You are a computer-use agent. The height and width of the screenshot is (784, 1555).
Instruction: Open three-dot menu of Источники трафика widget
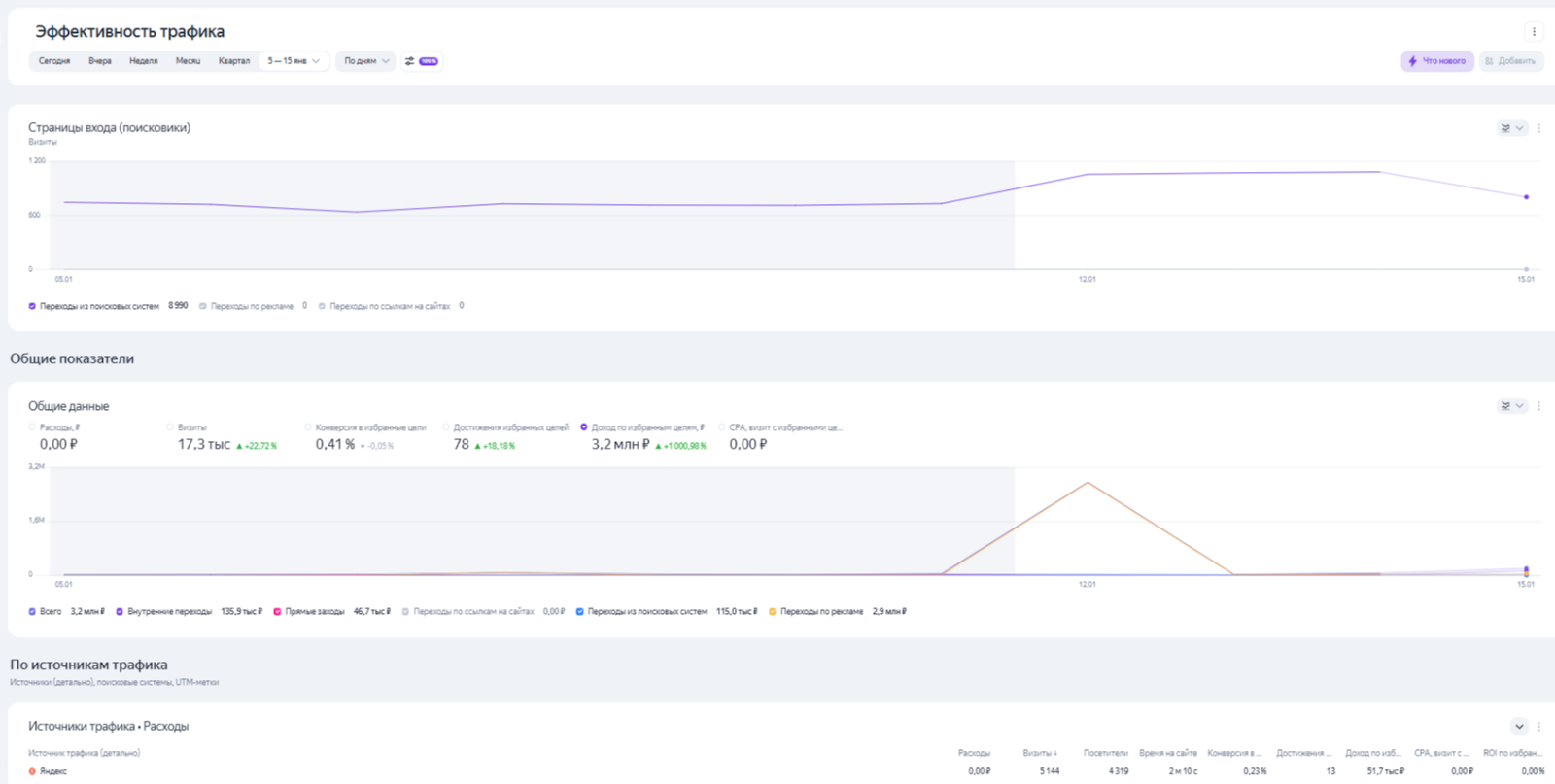point(1538,727)
